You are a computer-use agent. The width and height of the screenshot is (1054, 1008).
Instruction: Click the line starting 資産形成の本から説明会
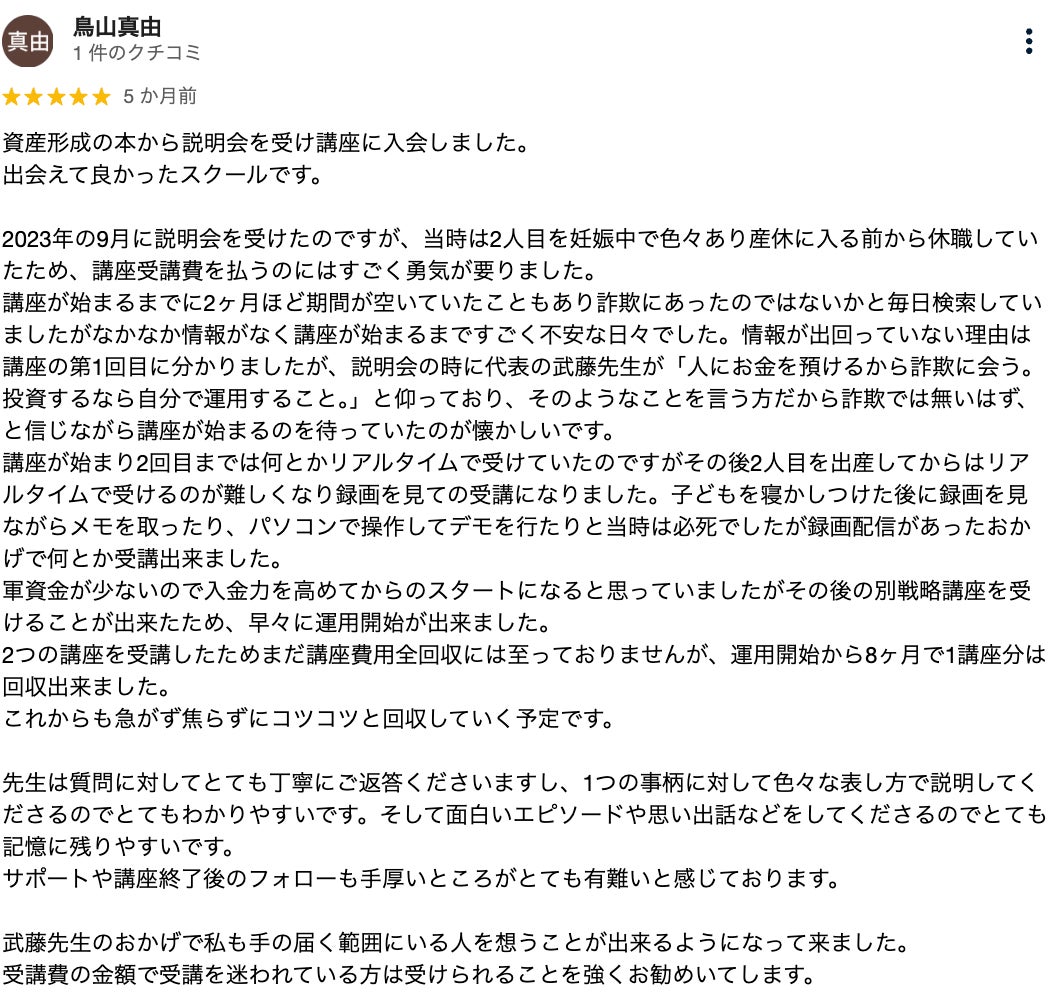pyautogui.click(x=267, y=142)
